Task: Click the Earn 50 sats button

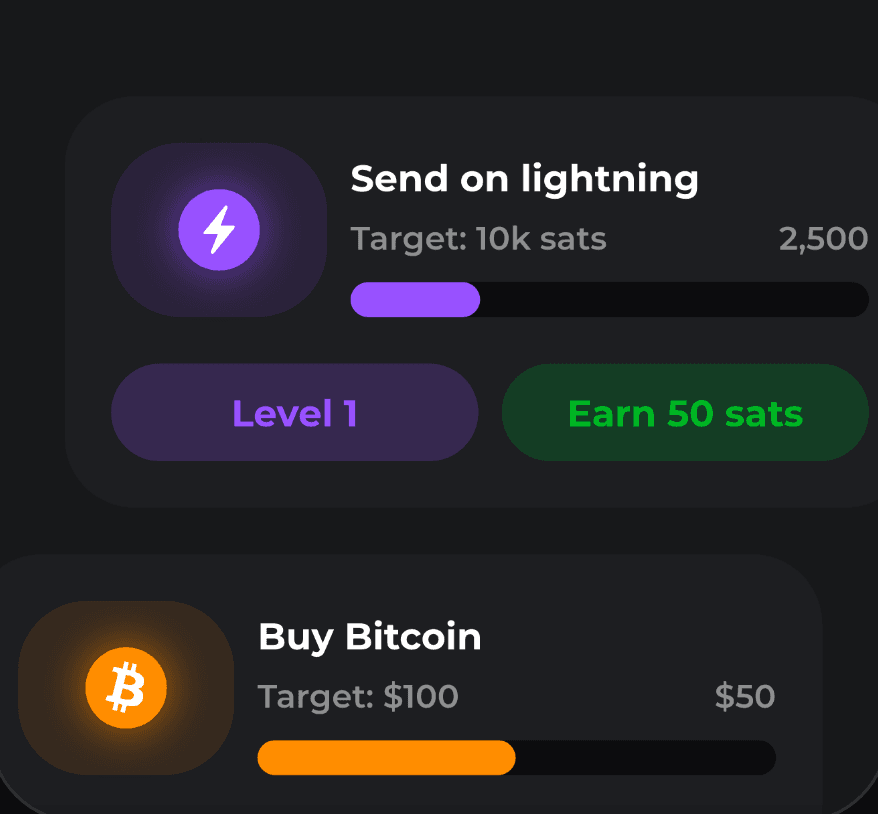Action: tap(684, 412)
